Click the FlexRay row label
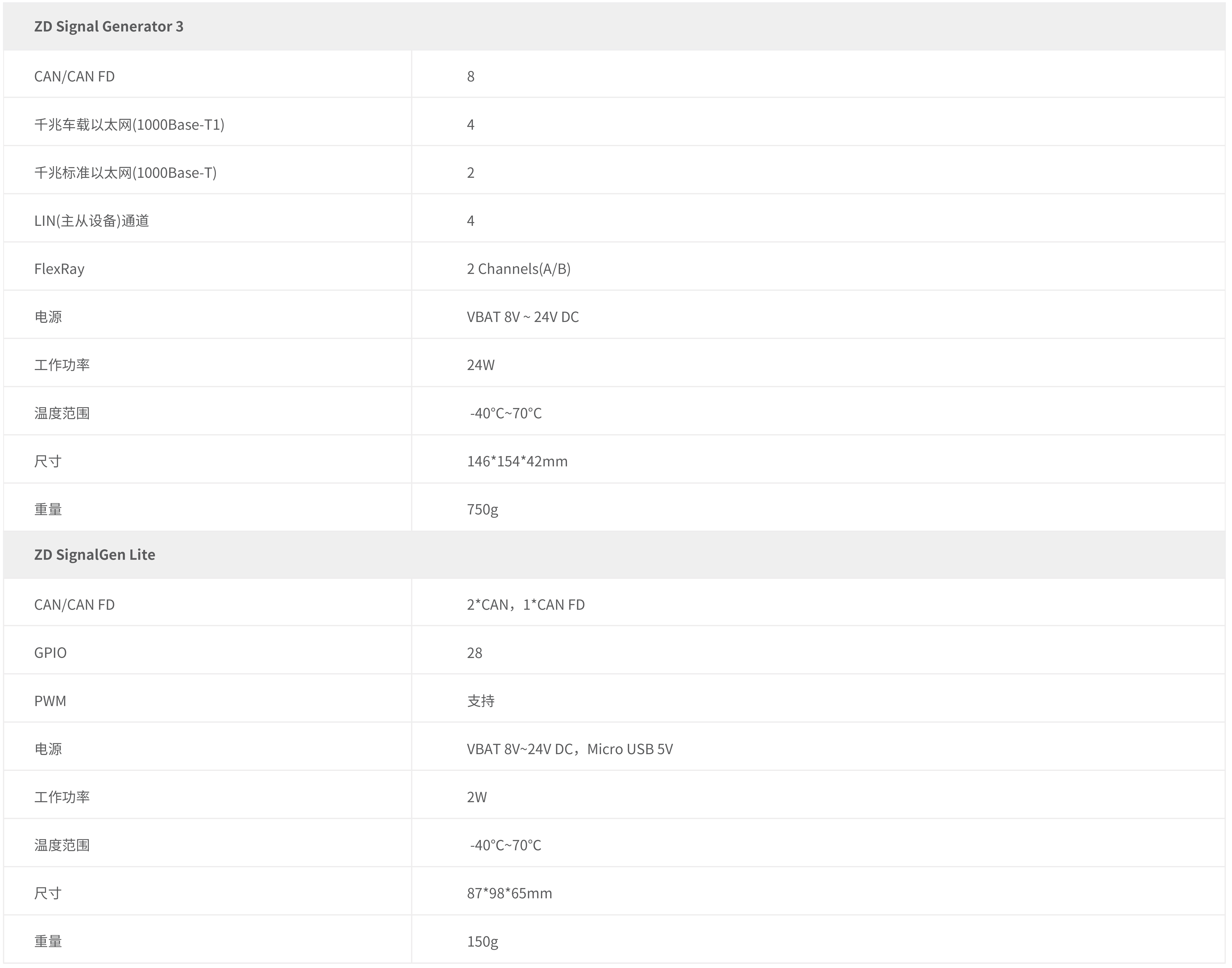Image resolution: width=1232 pixels, height=968 pixels. click(x=59, y=269)
